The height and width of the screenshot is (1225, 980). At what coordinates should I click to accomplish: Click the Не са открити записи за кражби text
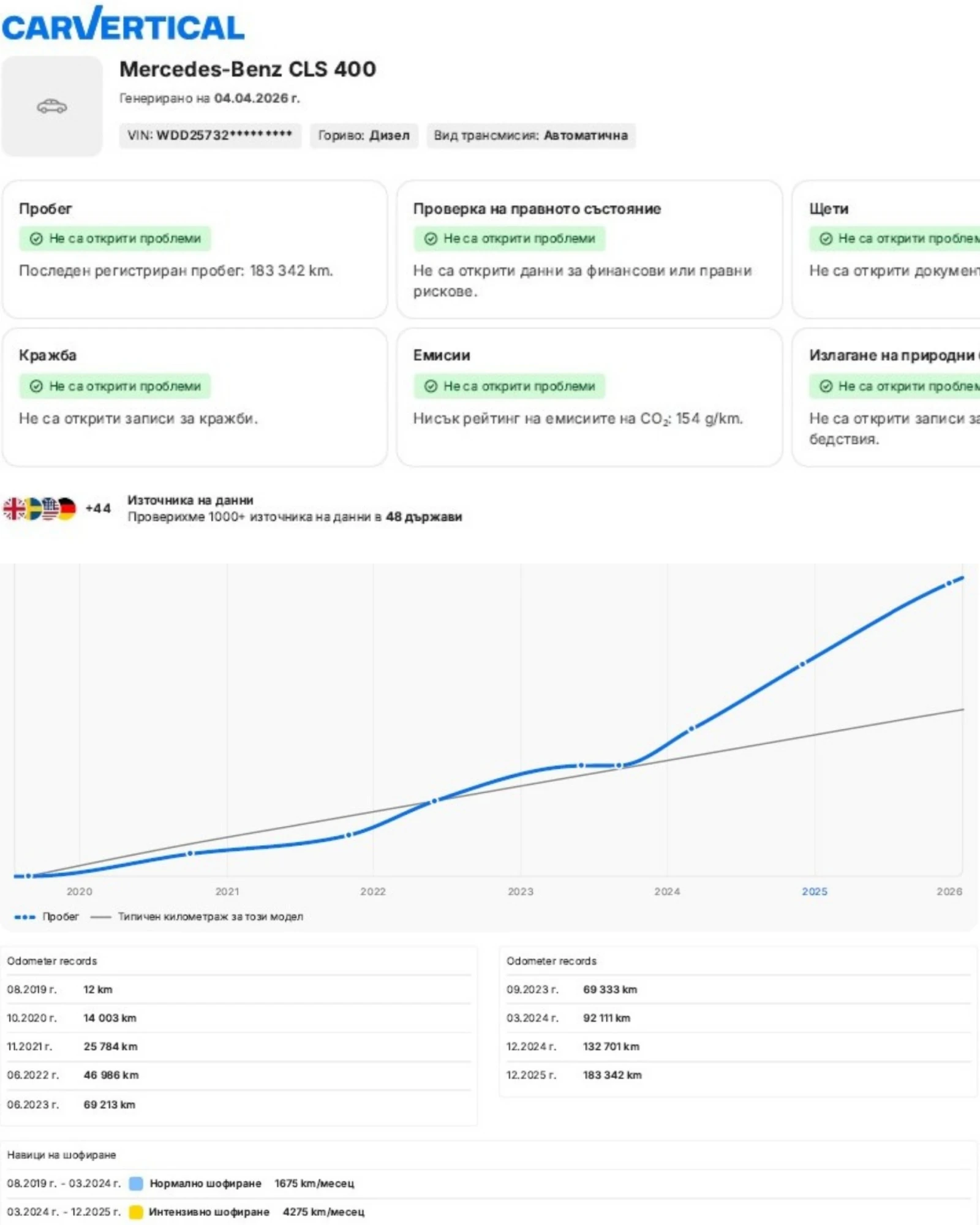tap(138, 419)
